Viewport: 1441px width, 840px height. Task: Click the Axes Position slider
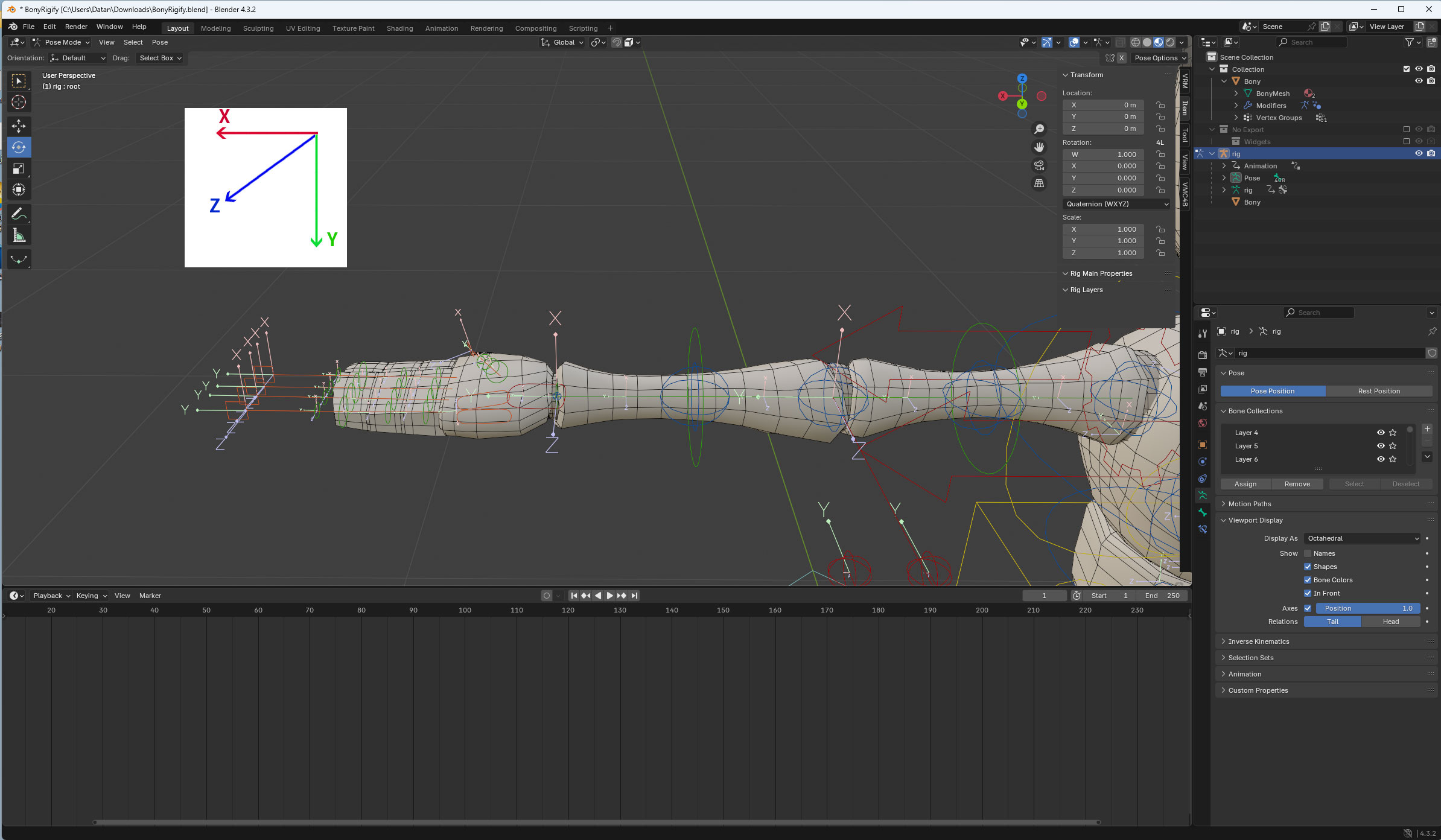click(1367, 608)
